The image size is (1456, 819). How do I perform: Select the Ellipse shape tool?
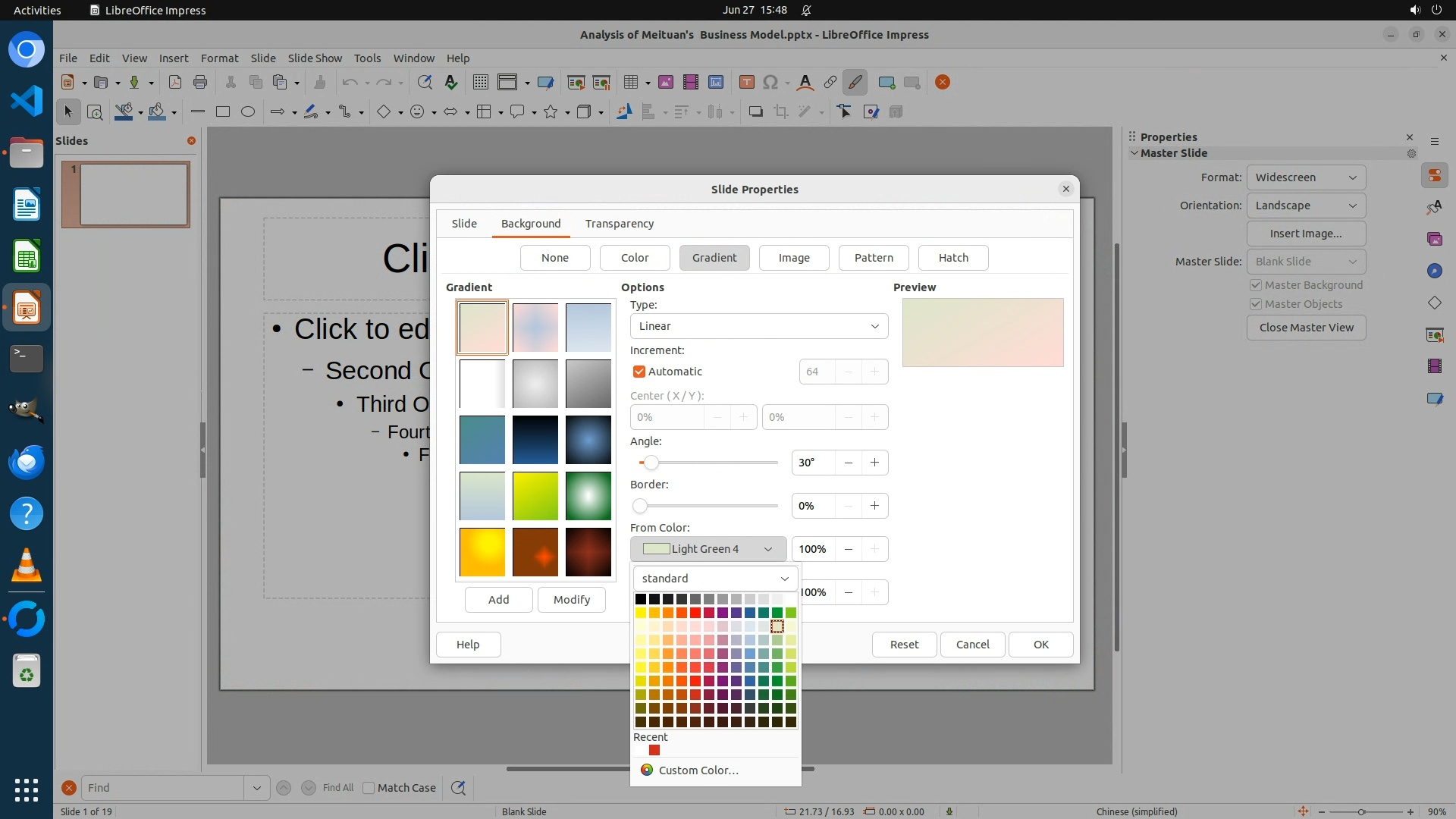point(248,112)
